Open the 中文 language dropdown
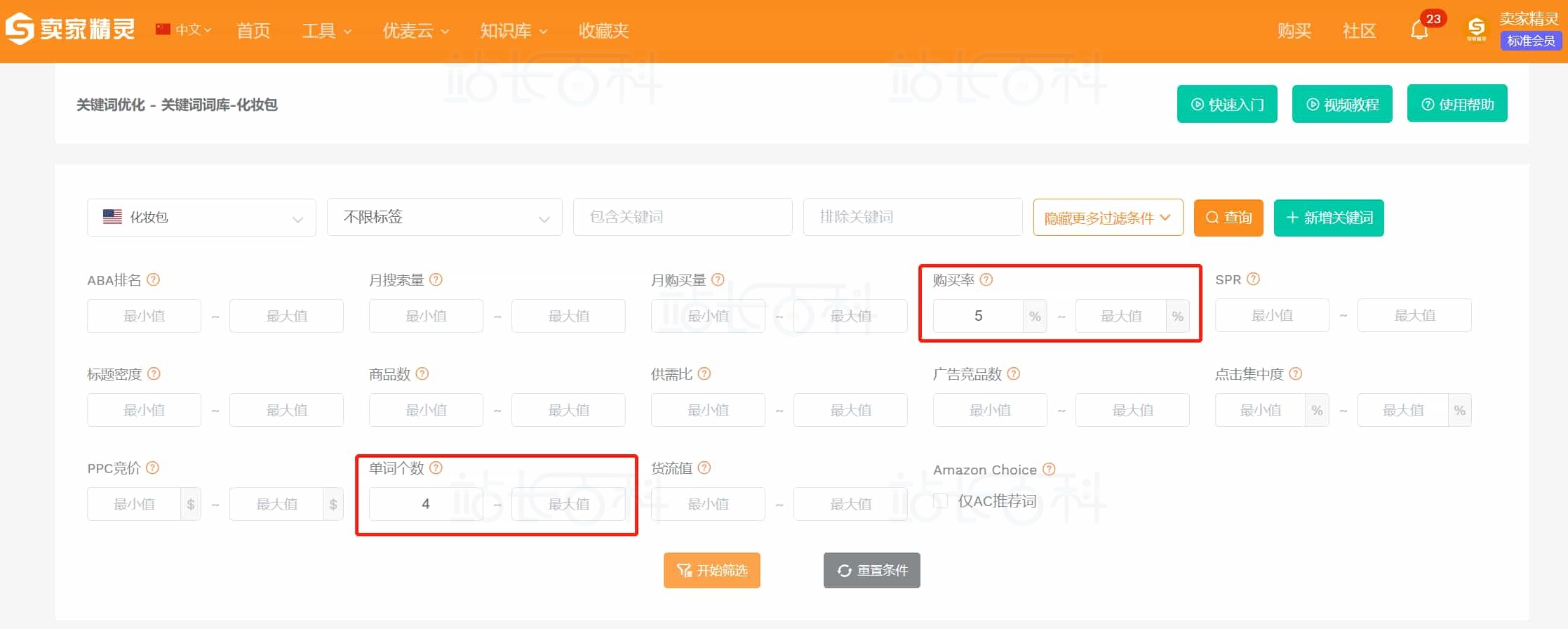Screen dimensions: 1568x629 tap(193, 29)
